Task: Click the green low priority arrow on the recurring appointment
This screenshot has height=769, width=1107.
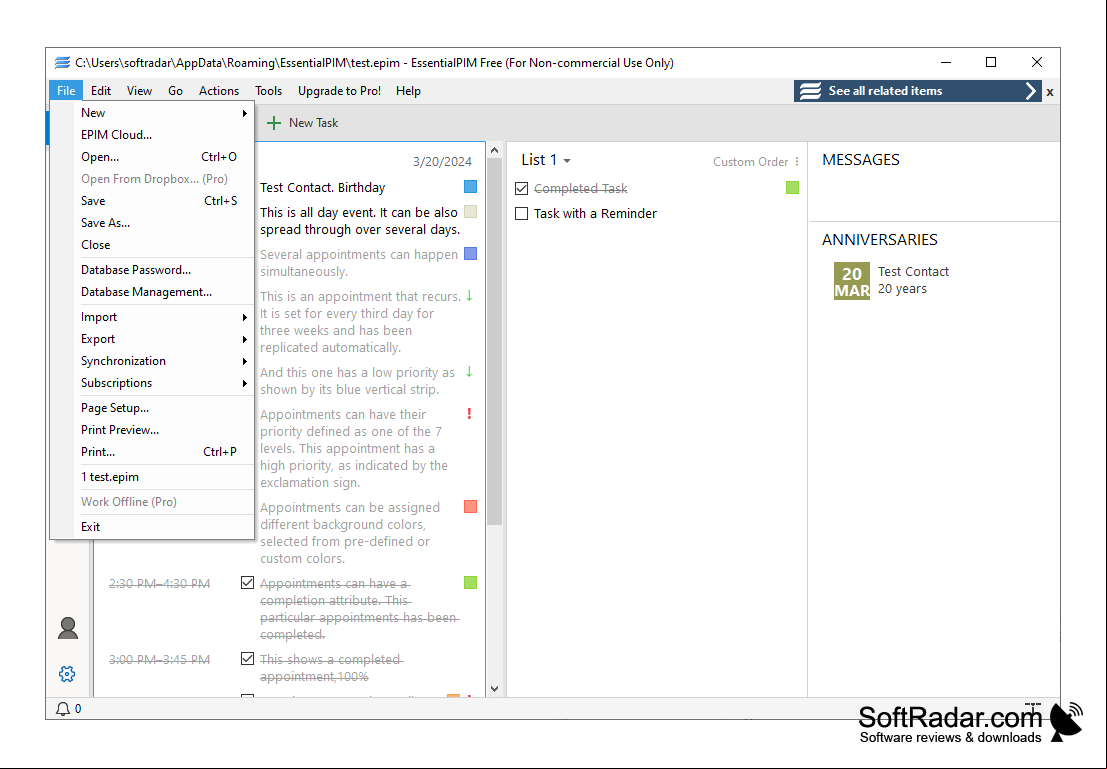Action: coord(469,296)
